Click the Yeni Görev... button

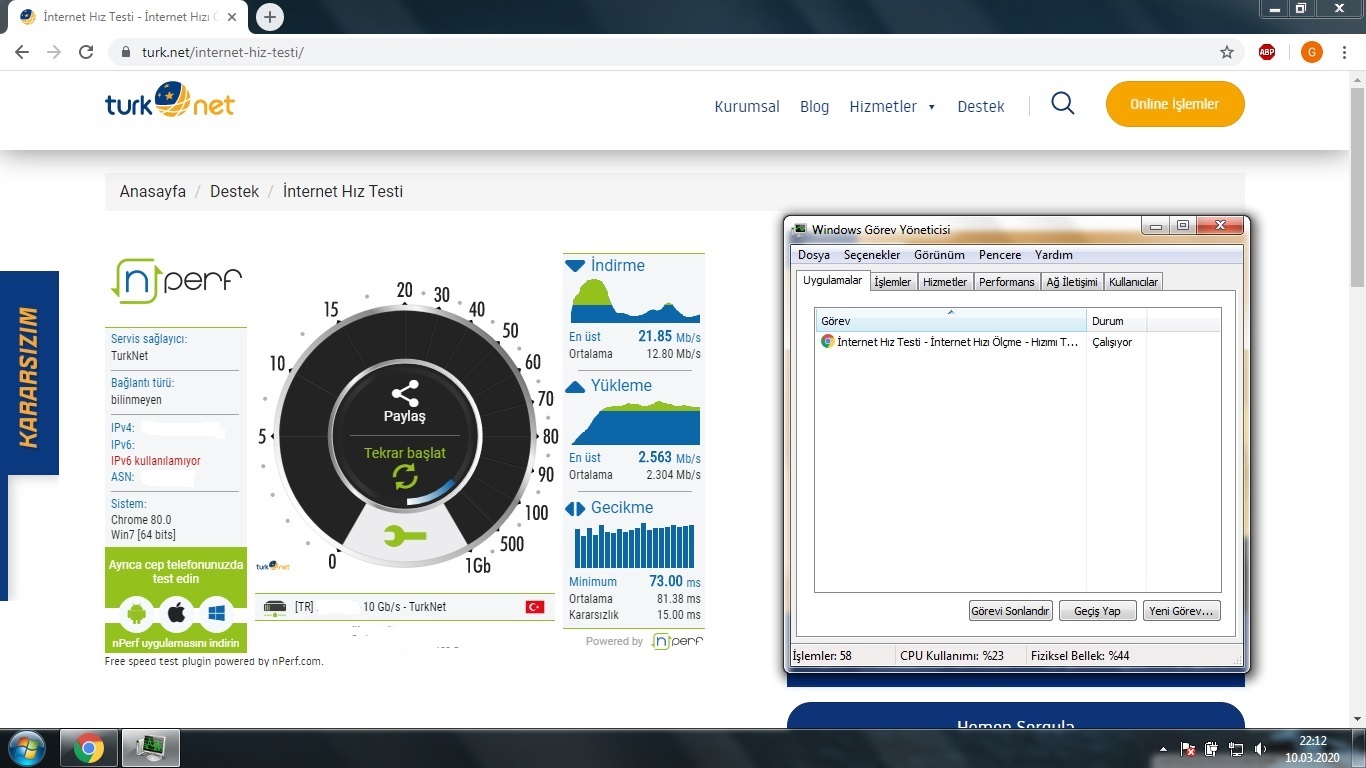tap(1181, 611)
